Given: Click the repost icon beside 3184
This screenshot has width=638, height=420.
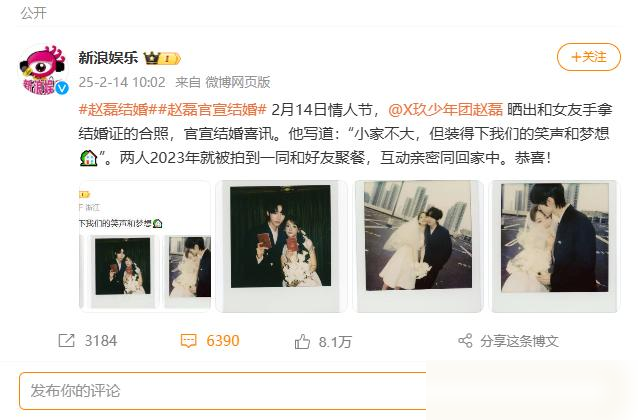Looking at the screenshot, I should tap(66, 341).
